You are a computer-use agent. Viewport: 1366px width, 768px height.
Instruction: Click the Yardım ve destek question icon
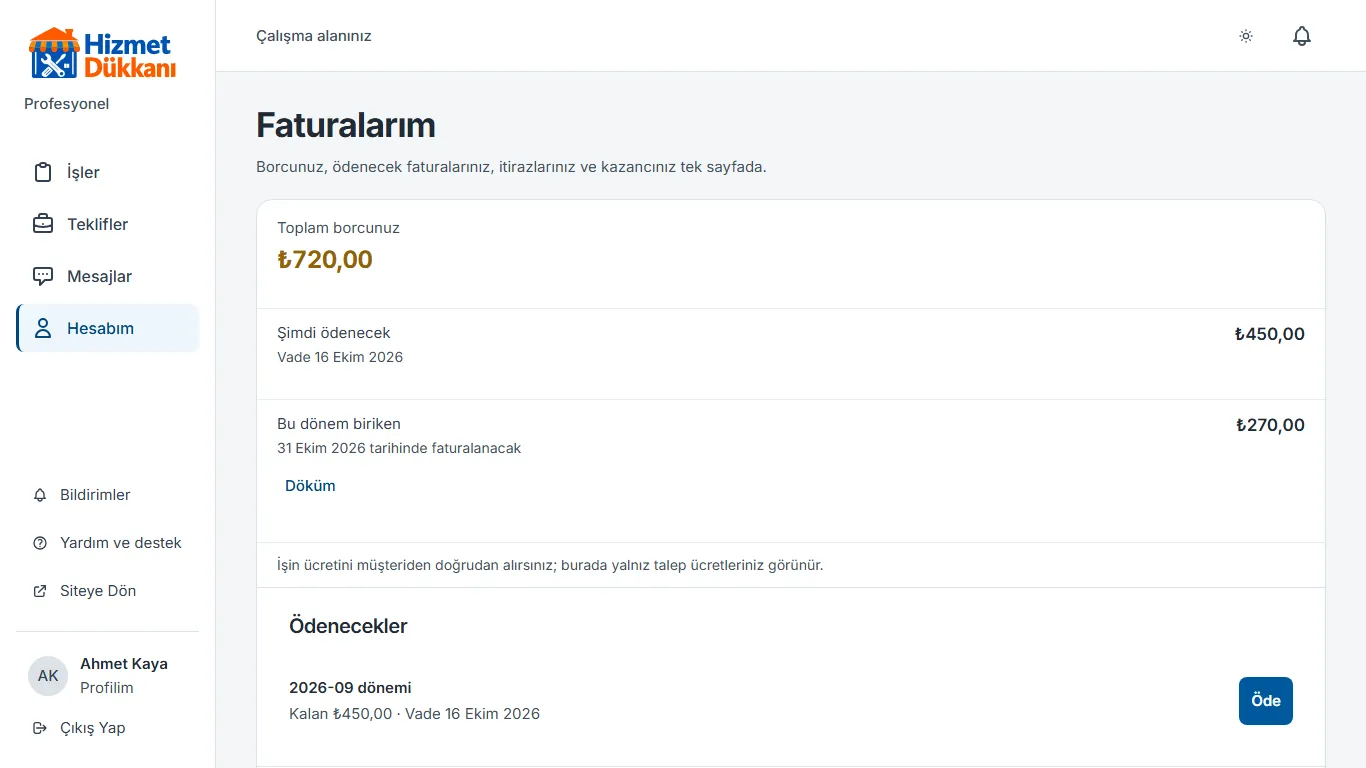click(x=40, y=543)
